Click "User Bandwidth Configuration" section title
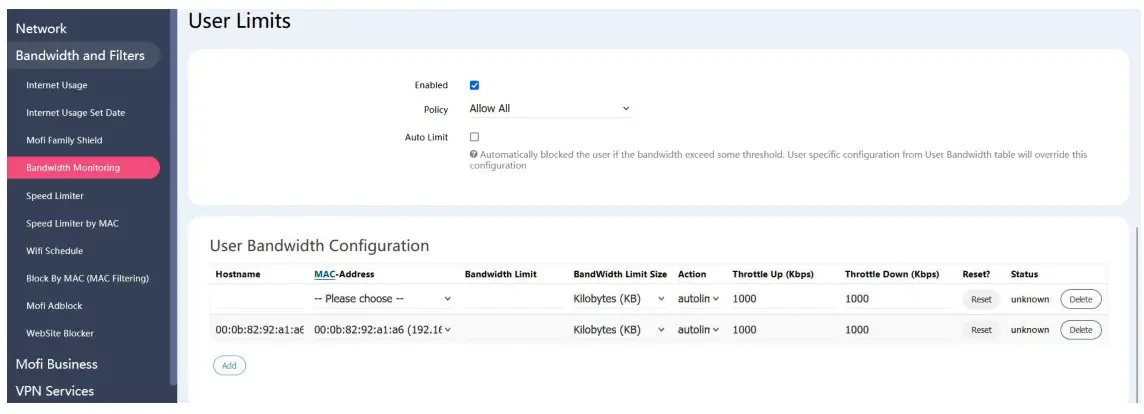This screenshot has width=1144, height=414. pyautogui.click(x=319, y=245)
